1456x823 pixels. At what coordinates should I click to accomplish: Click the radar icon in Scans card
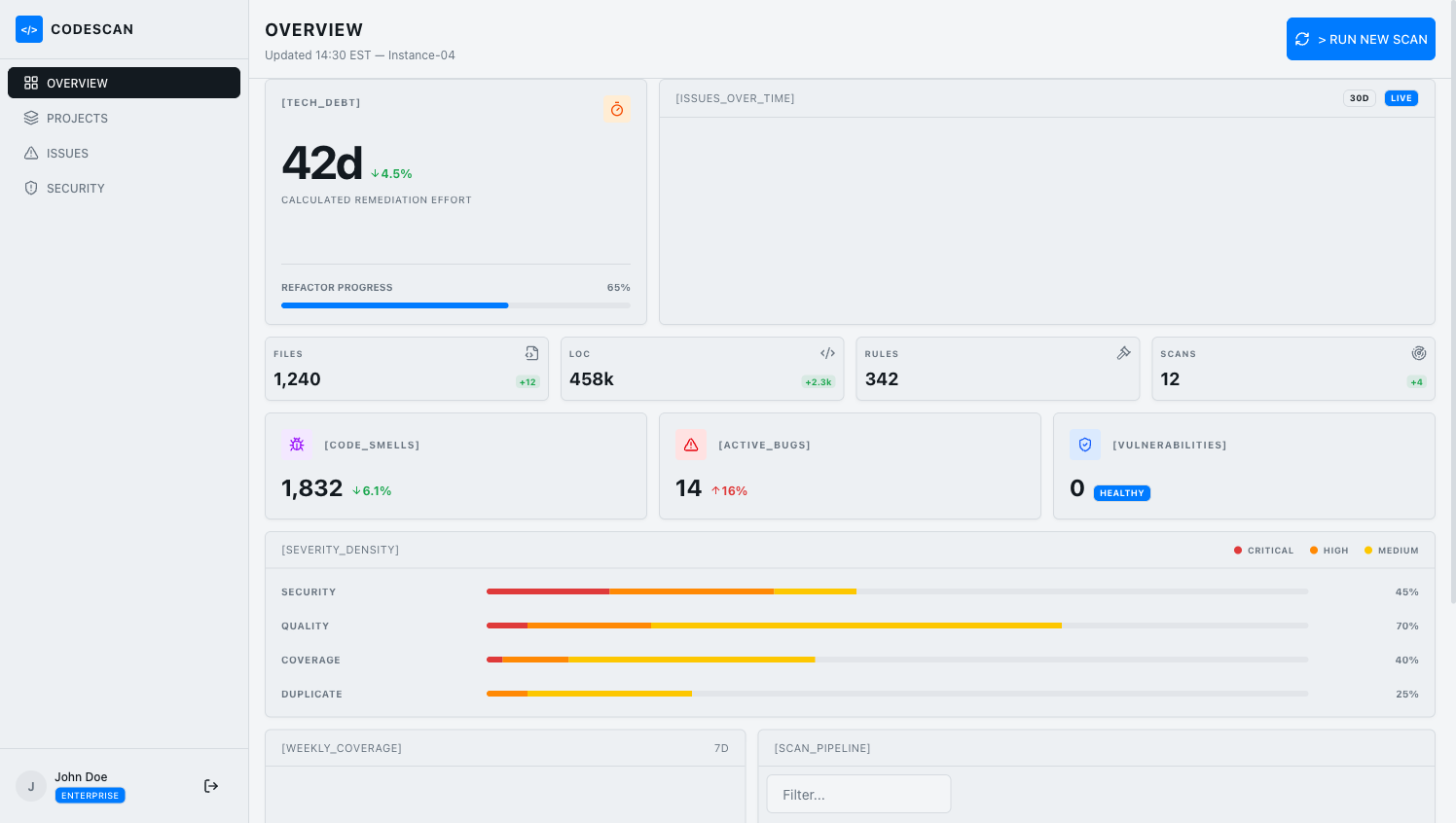click(1419, 353)
